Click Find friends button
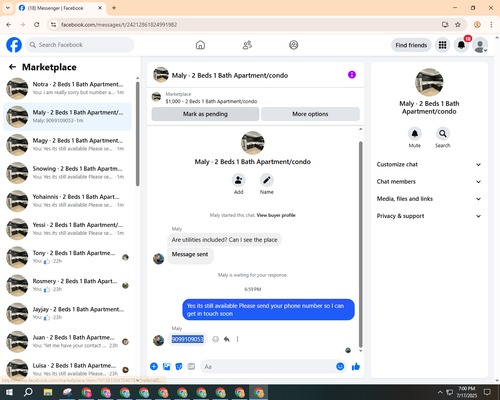Viewport: 500px width, 400px height. (411, 45)
